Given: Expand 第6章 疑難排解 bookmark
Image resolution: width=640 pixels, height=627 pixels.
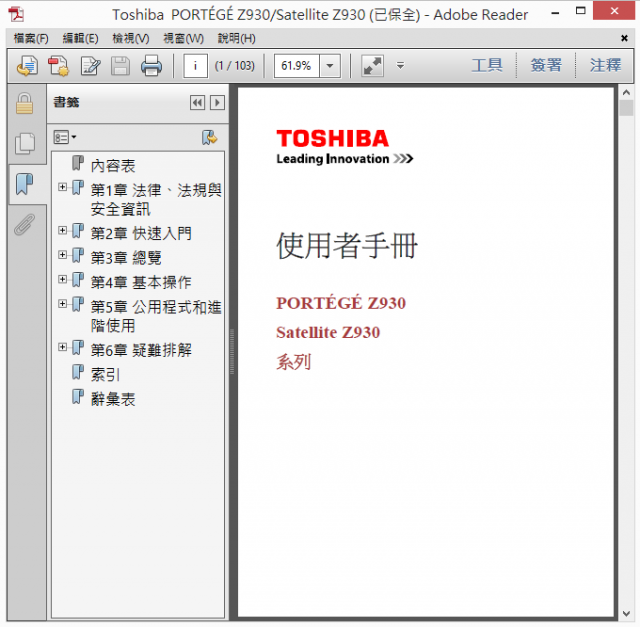Looking at the screenshot, I should 62,347.
